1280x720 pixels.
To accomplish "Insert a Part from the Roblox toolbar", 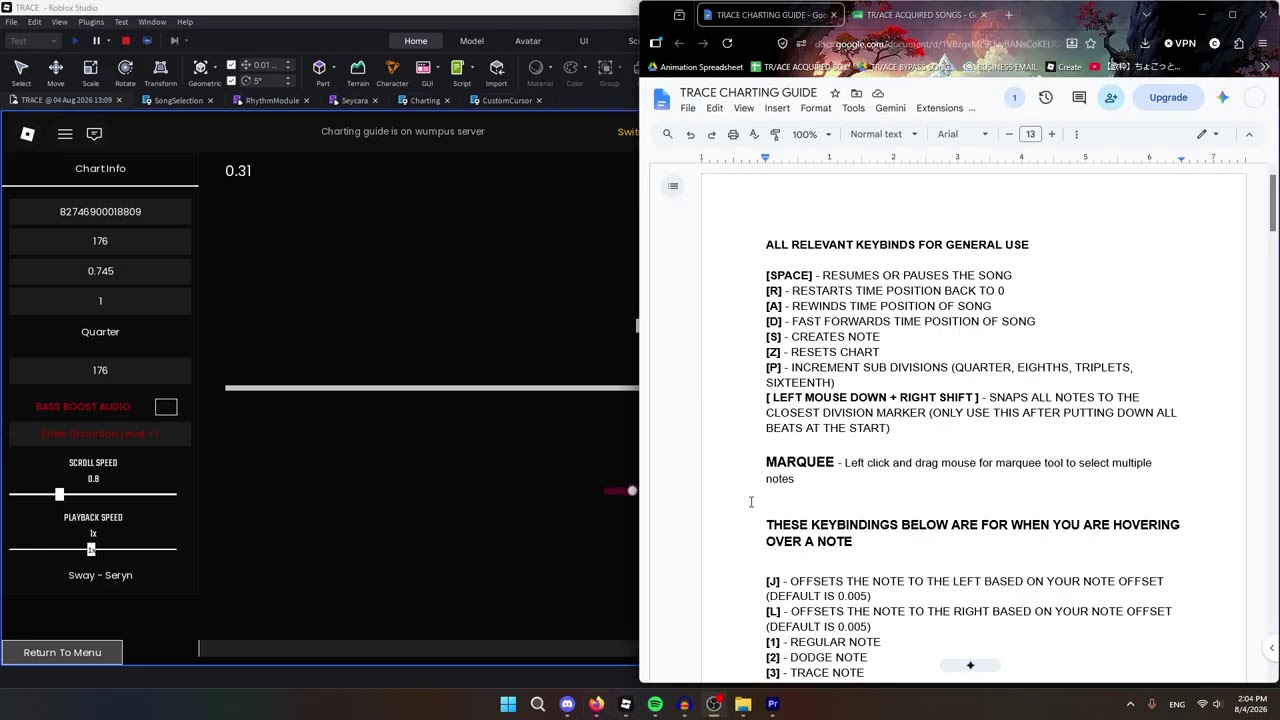I will [320, 72].
